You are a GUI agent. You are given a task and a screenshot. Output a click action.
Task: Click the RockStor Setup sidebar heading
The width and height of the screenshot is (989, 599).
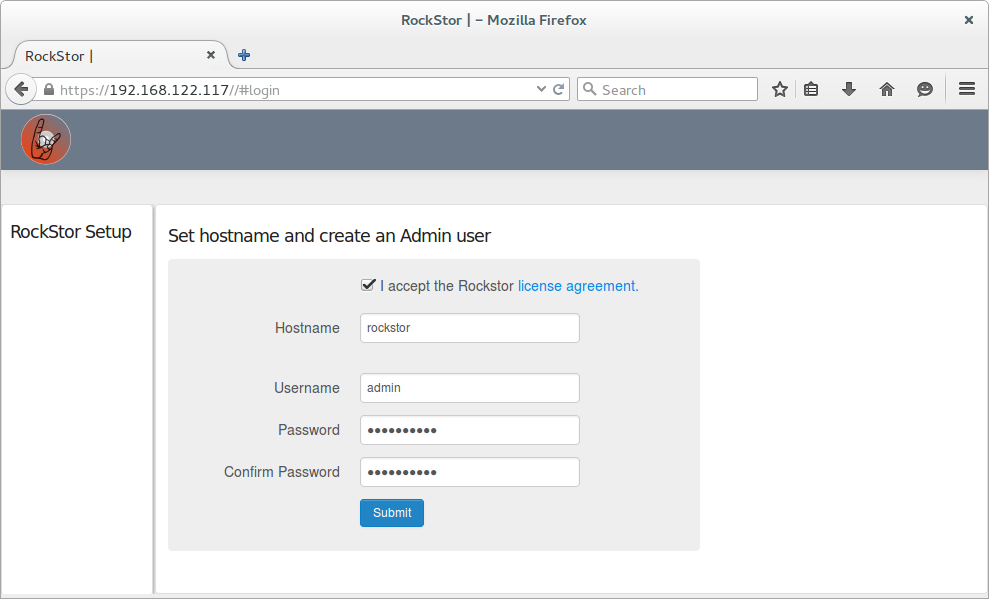point(71,232)
